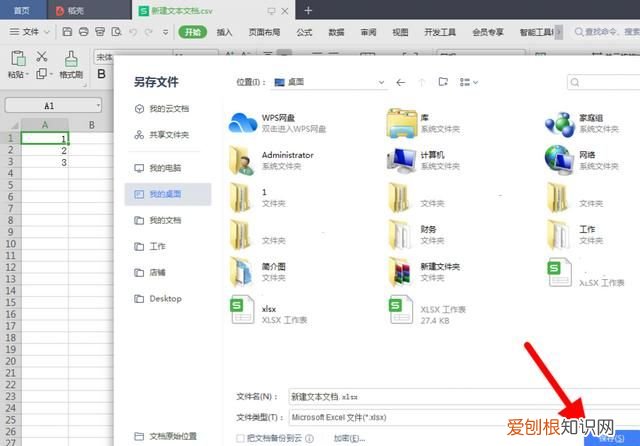Click 文档原始位置 at sidebar bottom
Image resolution: width=640 pixels, height=446 pixels.
click(166, 436)
